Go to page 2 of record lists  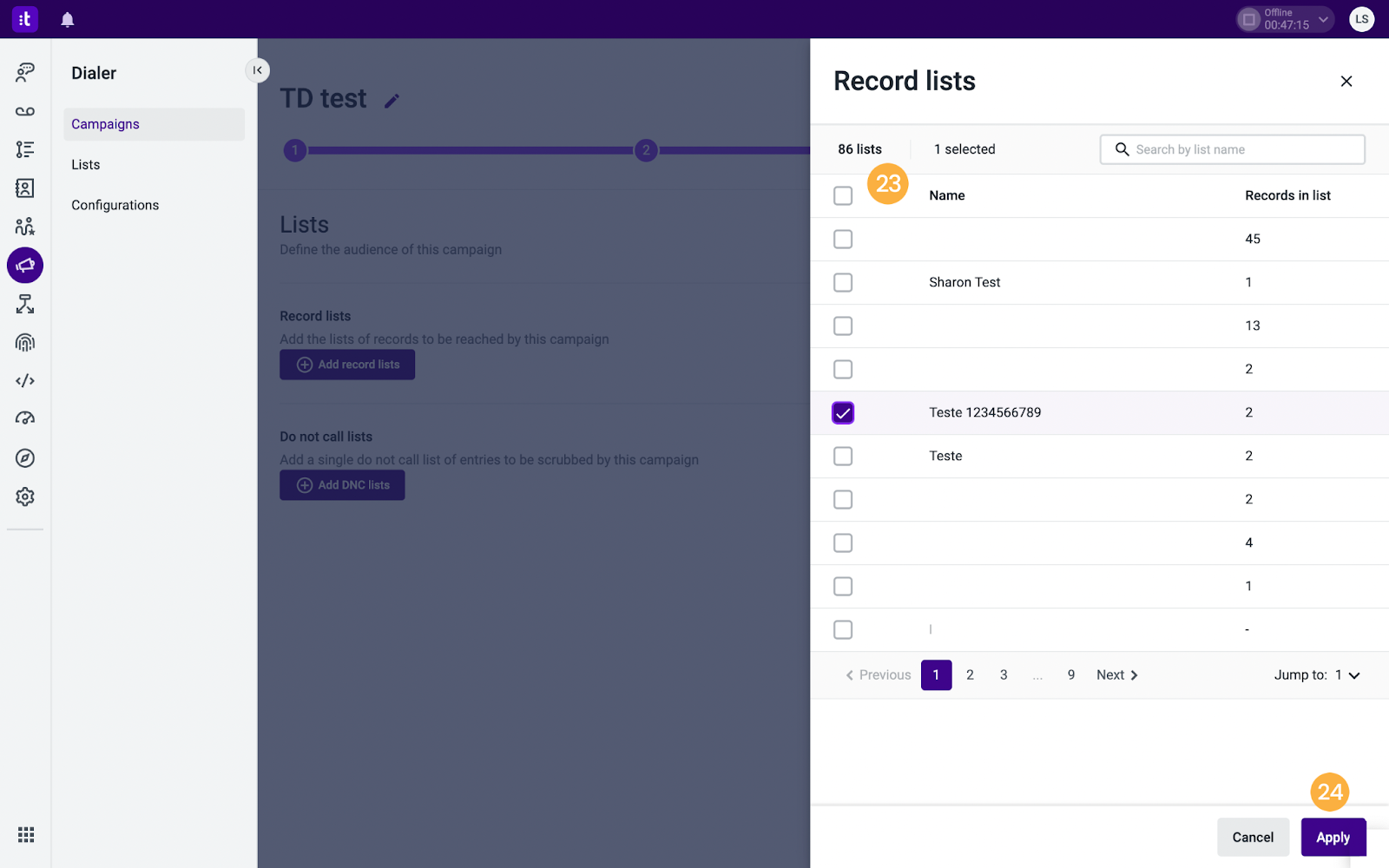[970, 675]
